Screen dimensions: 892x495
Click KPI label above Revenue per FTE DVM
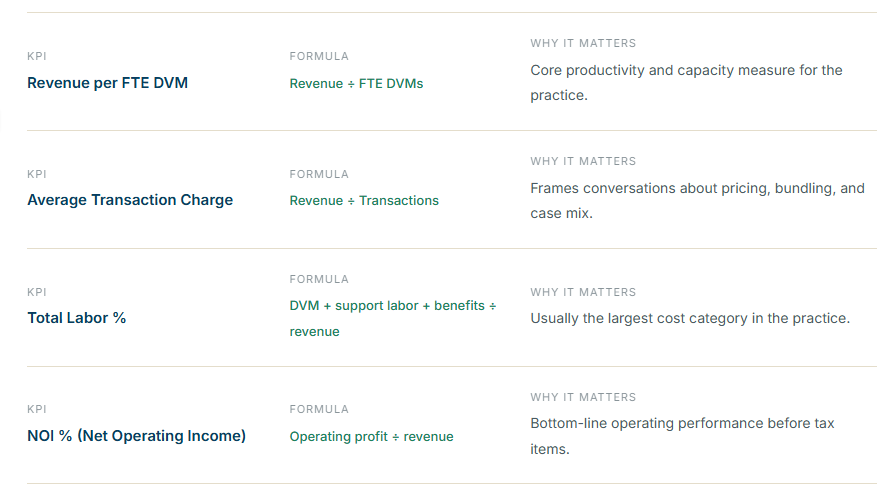(37, 56)
